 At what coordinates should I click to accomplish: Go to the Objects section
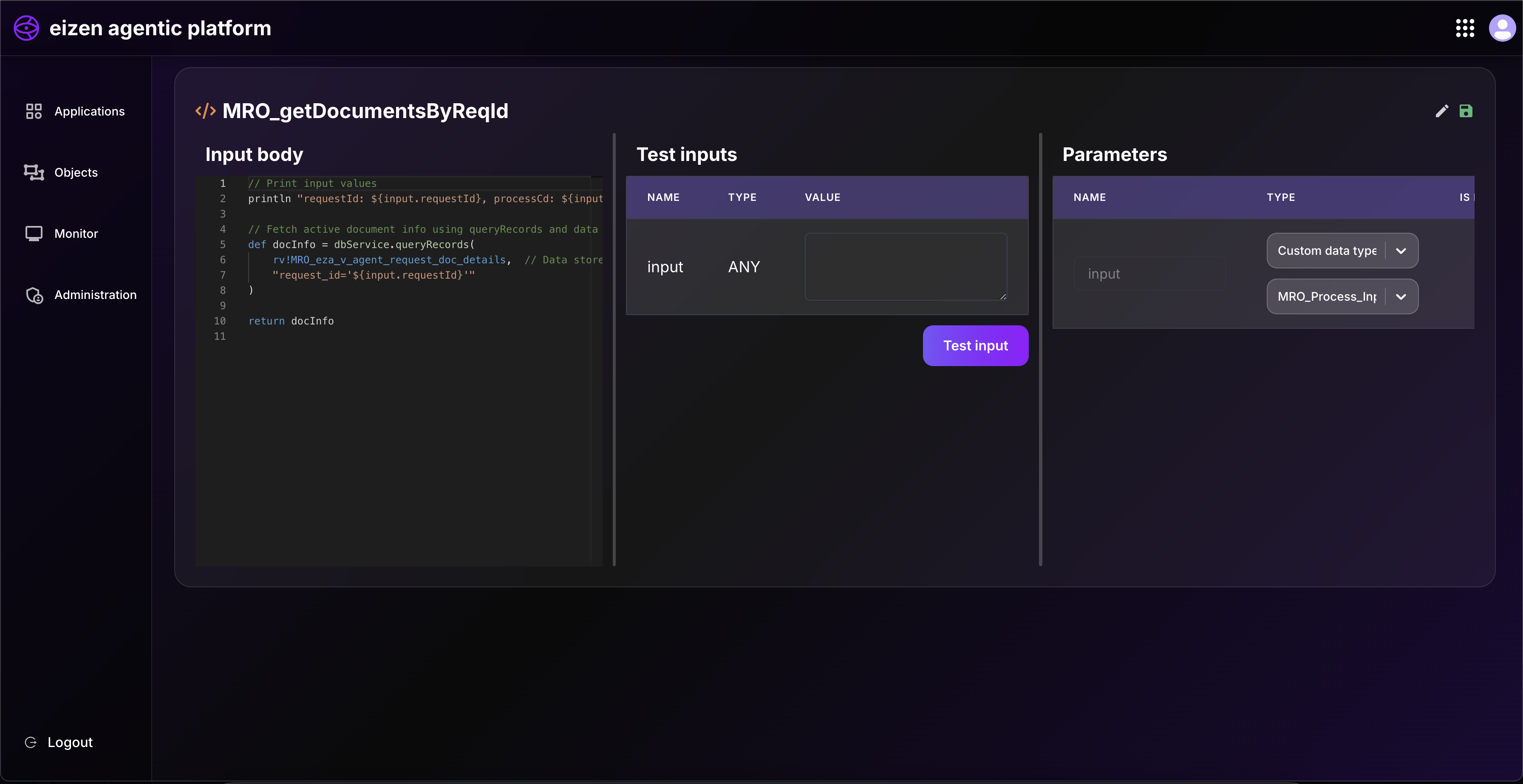(76, 172)
